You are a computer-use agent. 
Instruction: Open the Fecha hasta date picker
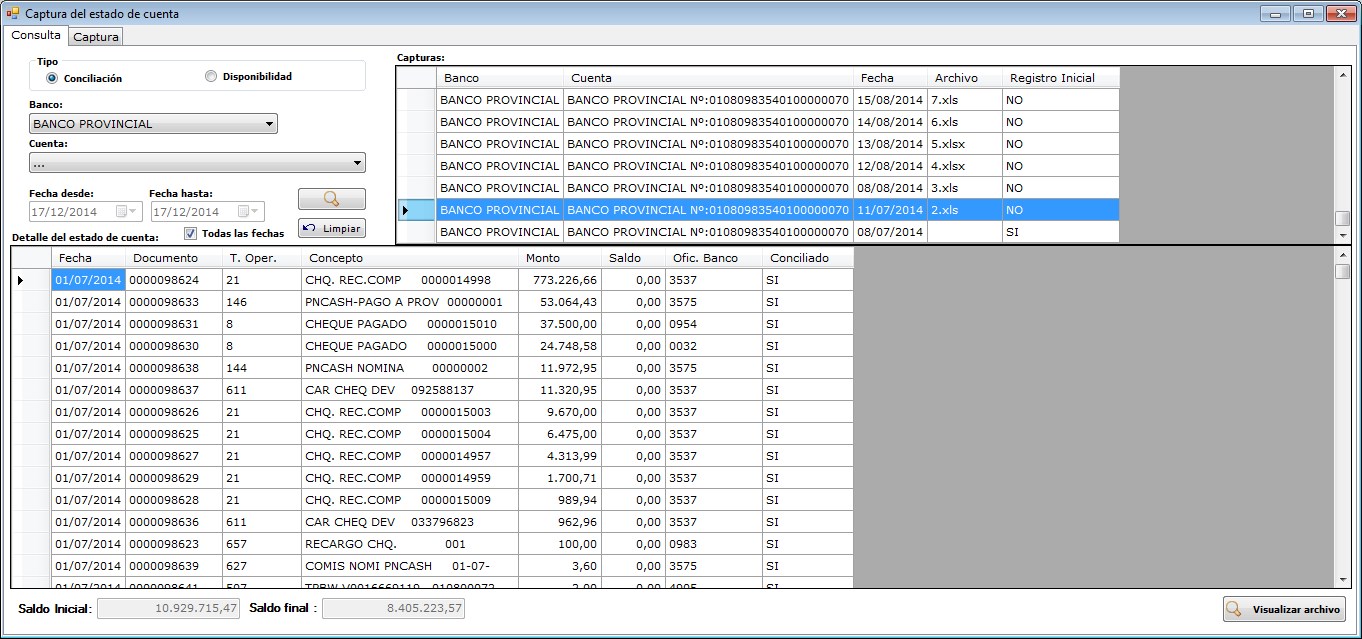pos(250,211)
